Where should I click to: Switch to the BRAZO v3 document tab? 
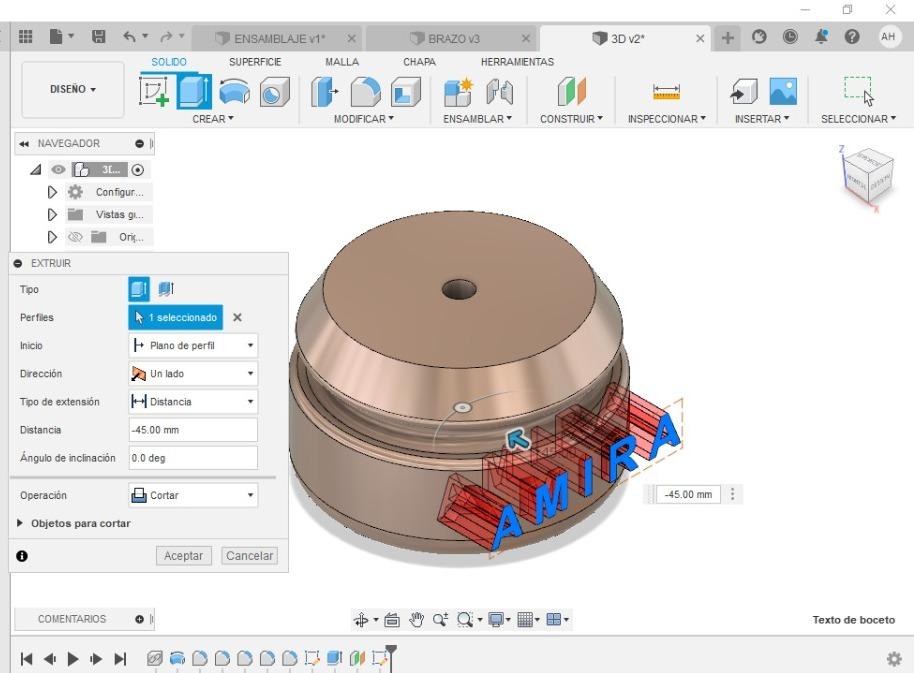[449, 38]
